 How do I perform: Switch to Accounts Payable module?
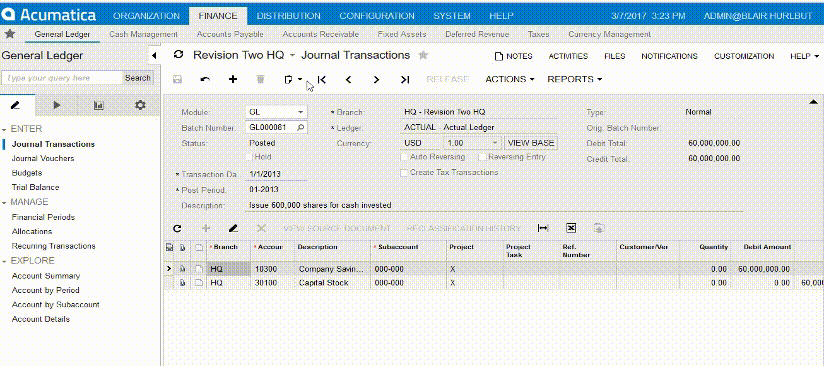230,34
